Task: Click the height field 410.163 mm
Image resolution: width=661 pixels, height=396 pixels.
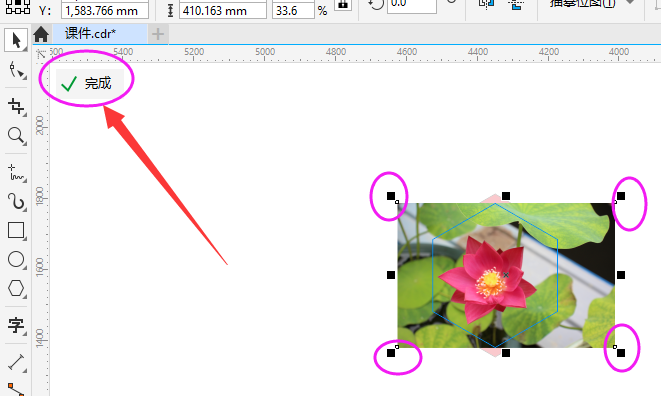Action: [223, 11]
